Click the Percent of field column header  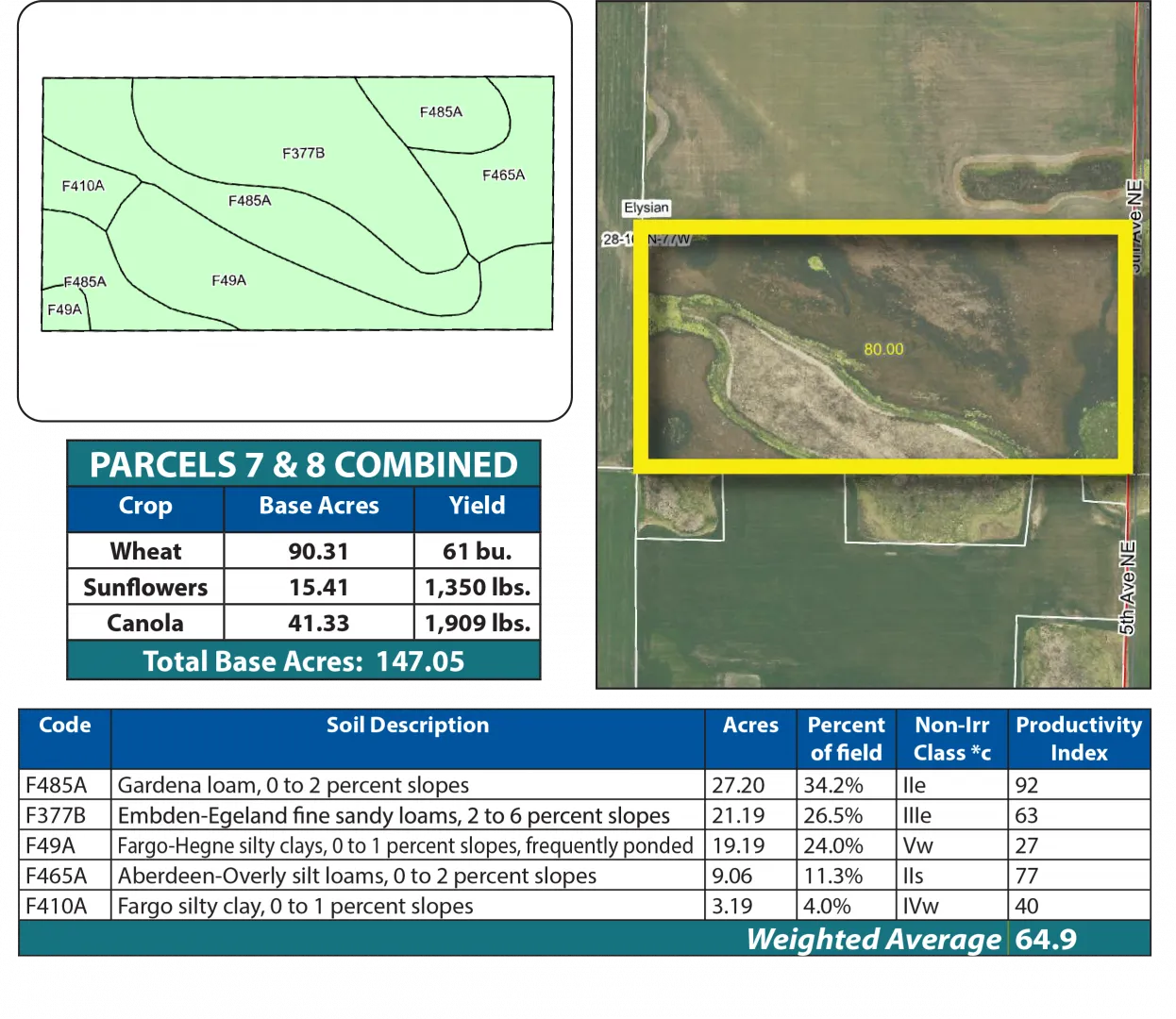click(x=846, y=739)
